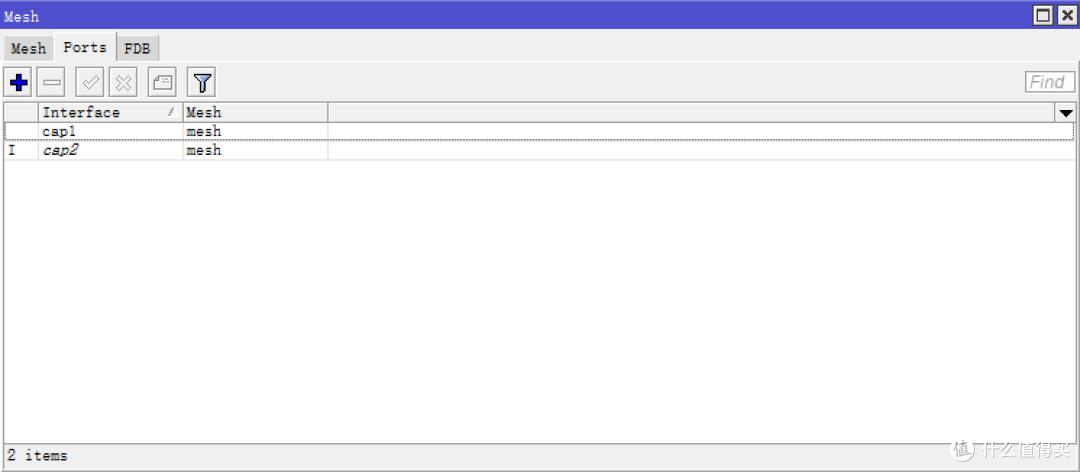Click the Find search field
The width and height of the screenshot is (1080, 472).
[1050, 82]
